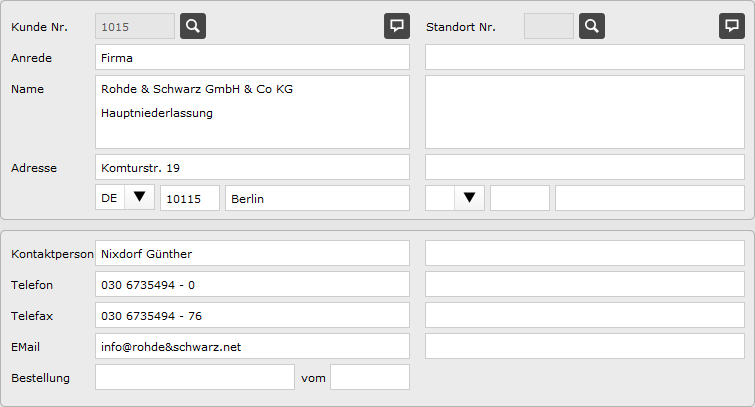
Task: Click the city field showing Berlin
Action: click(x=317, y=198)
